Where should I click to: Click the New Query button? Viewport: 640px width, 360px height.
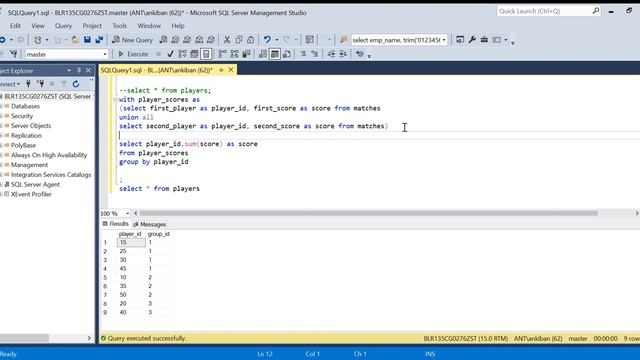click(133, 40)
